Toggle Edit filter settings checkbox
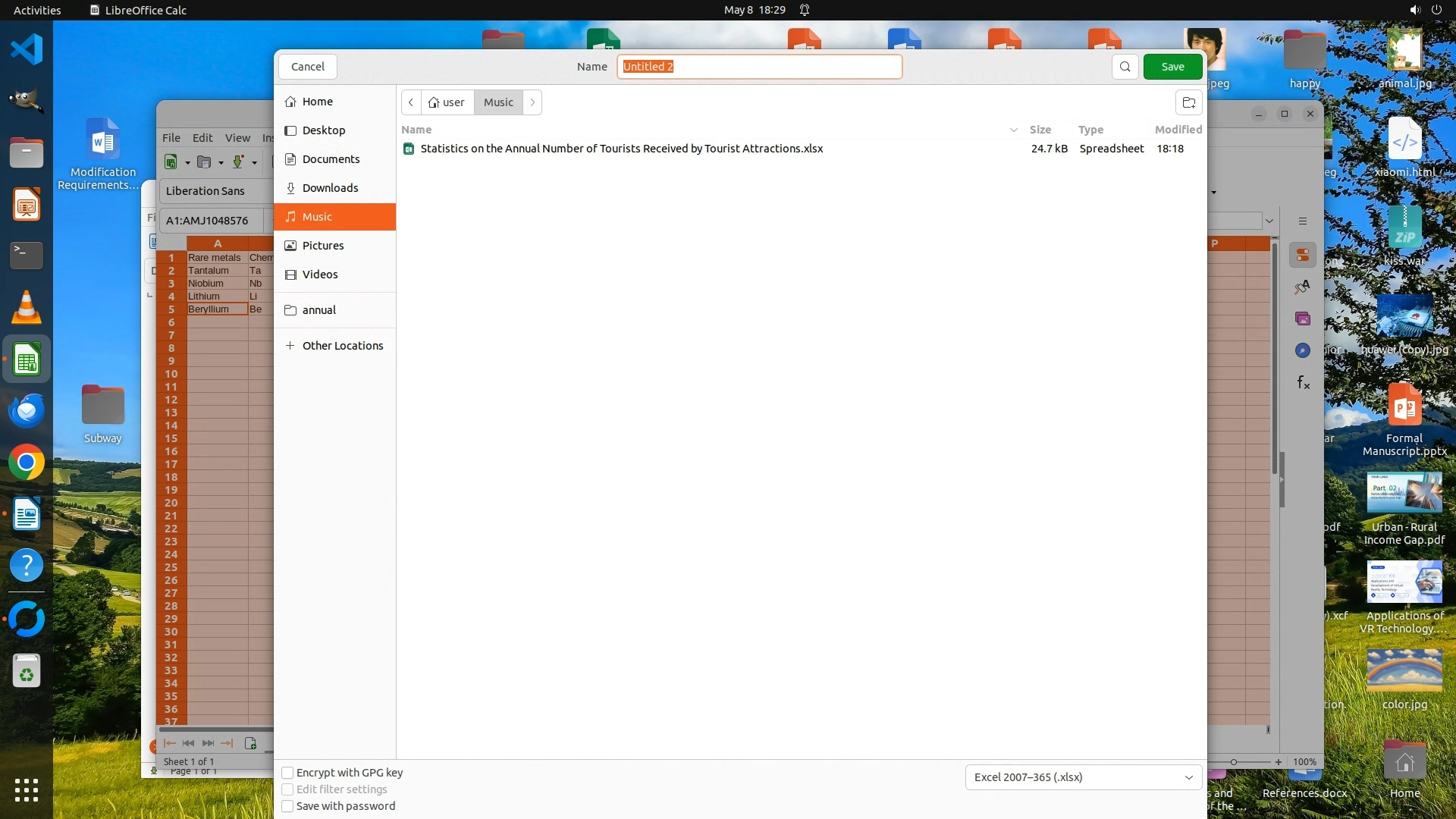The image size is (1456, 819). [287, 789]
